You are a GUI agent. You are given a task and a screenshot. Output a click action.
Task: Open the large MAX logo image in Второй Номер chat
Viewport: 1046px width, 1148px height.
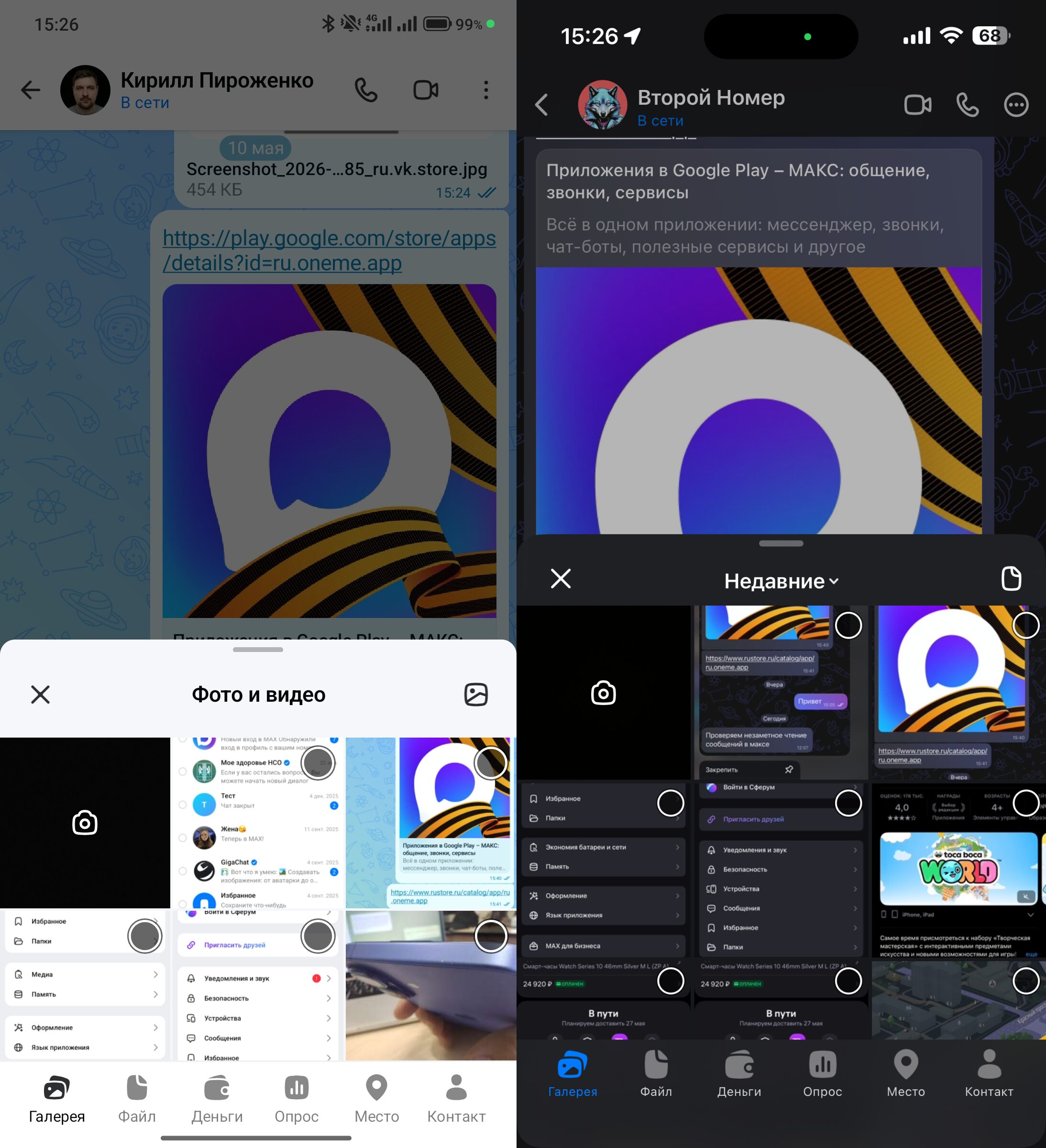pyautogui.click(x=759, y=401)
